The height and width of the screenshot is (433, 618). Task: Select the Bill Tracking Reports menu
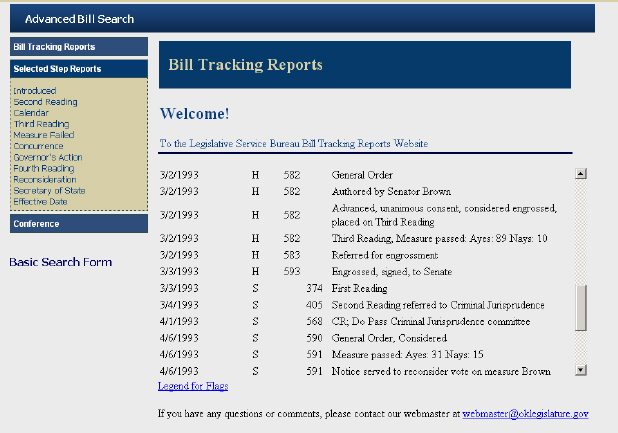79,47
